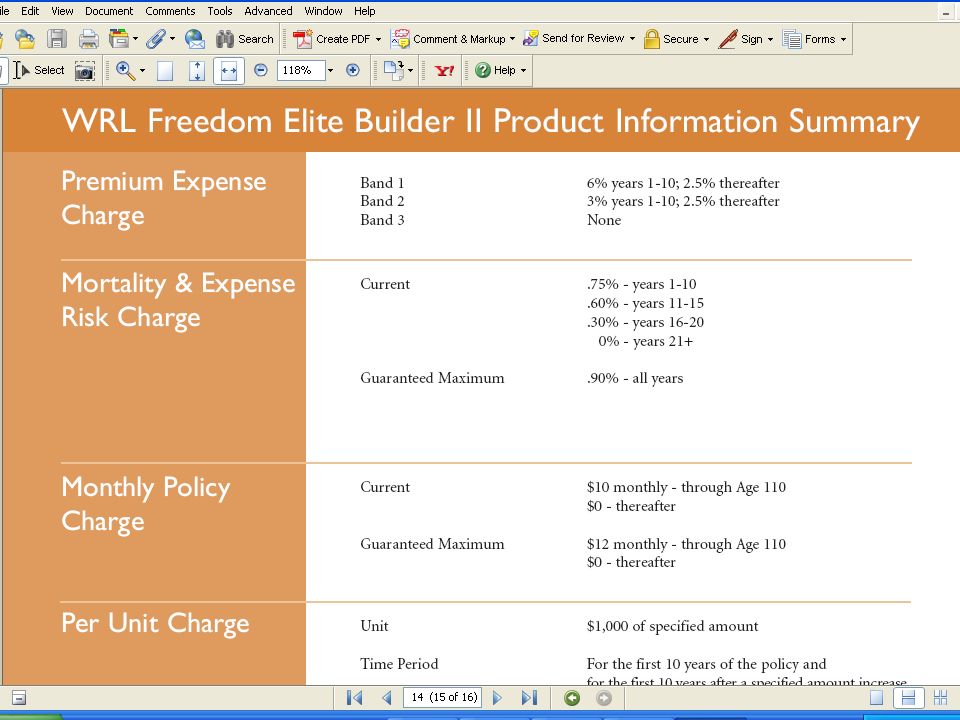Image resolution: width=960 pixels, height=720 pixels.
Task: Go to the previous page
Action: click(387, 697)
